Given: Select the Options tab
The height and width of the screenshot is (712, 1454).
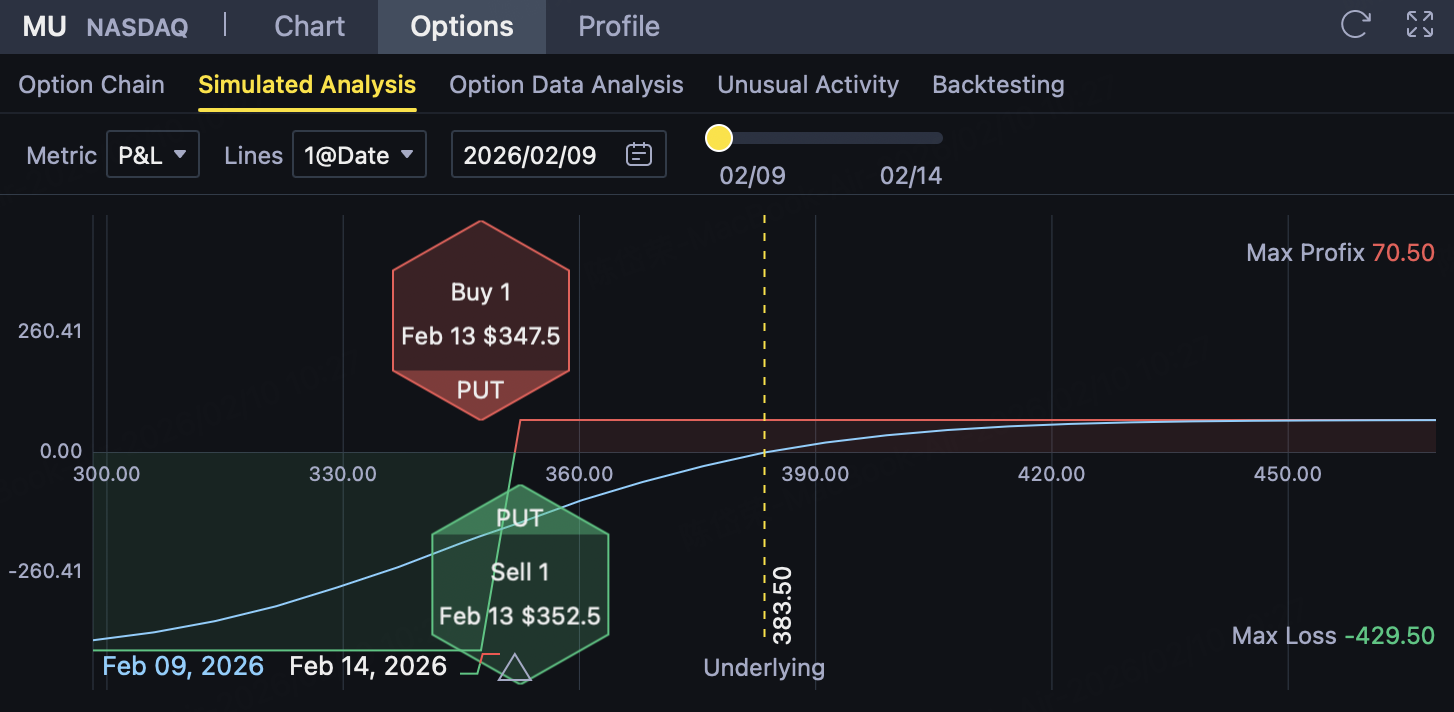Looking at the screenshot, I should pos(462,26).
